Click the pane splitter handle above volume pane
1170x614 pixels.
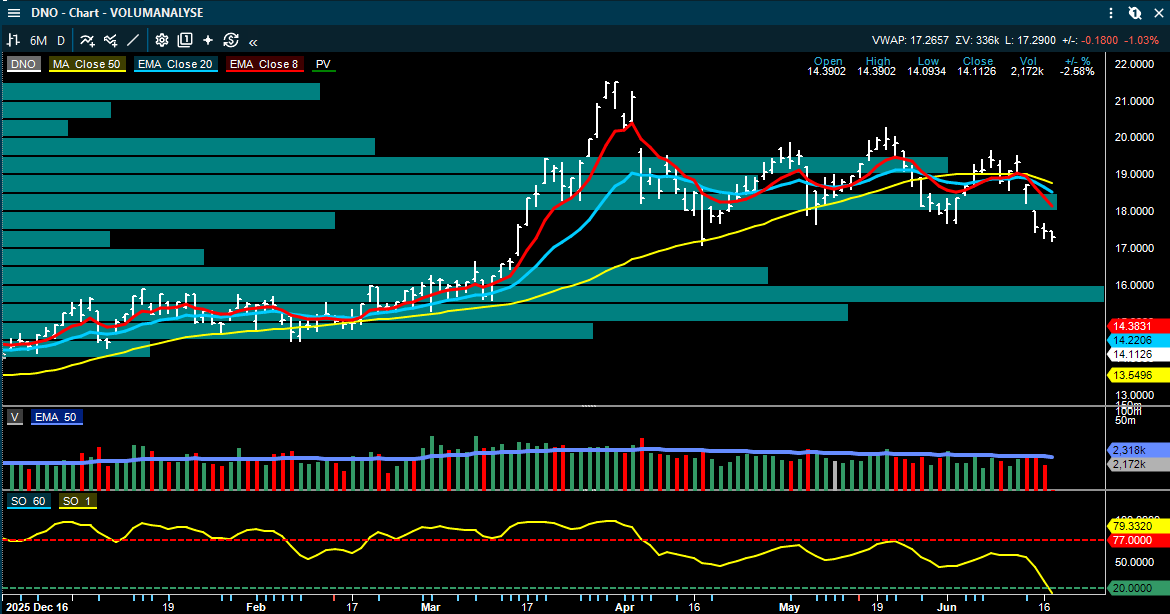tap(589, 406)
